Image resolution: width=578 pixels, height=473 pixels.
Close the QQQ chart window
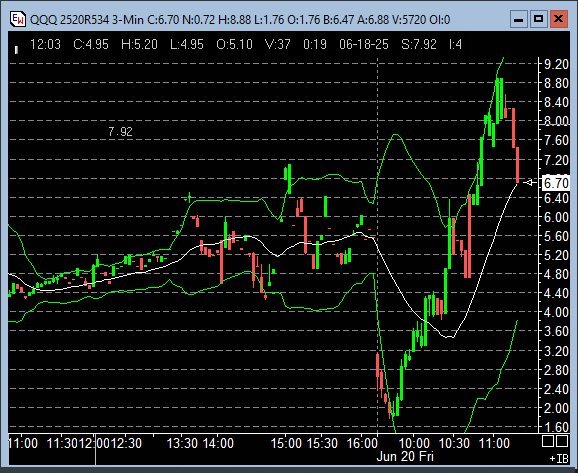[558, 19]
